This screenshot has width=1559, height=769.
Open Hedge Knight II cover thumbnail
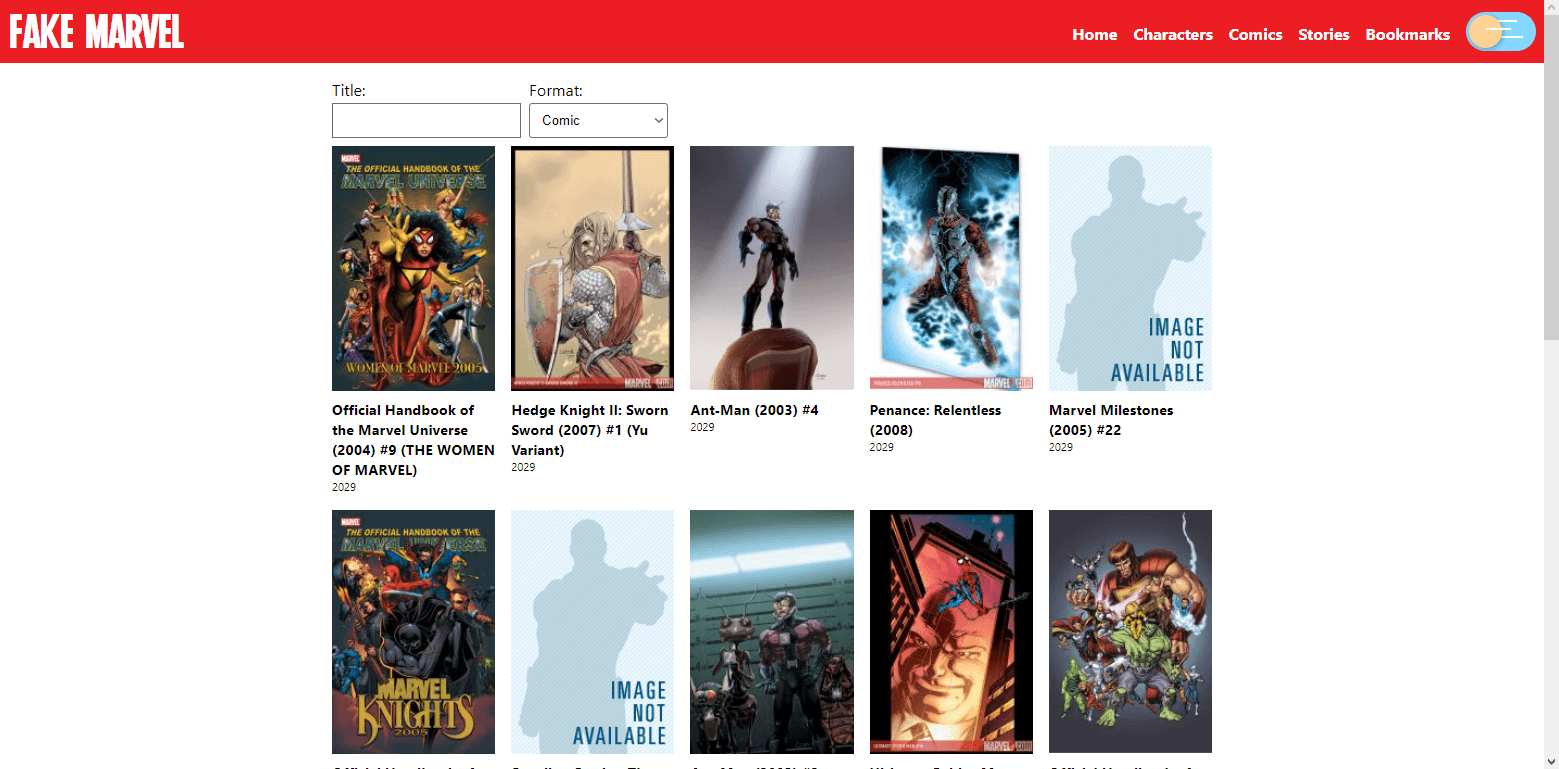pos(592,268)
